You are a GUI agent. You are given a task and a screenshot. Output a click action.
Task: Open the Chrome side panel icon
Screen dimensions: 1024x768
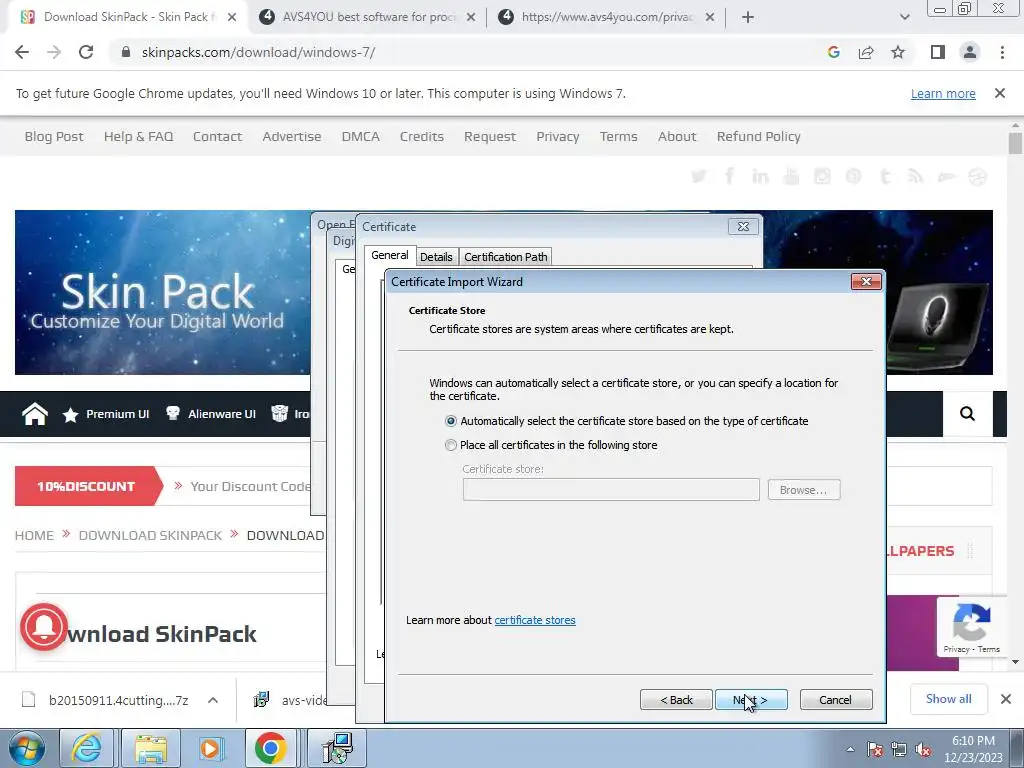click(x=938, y=52)
